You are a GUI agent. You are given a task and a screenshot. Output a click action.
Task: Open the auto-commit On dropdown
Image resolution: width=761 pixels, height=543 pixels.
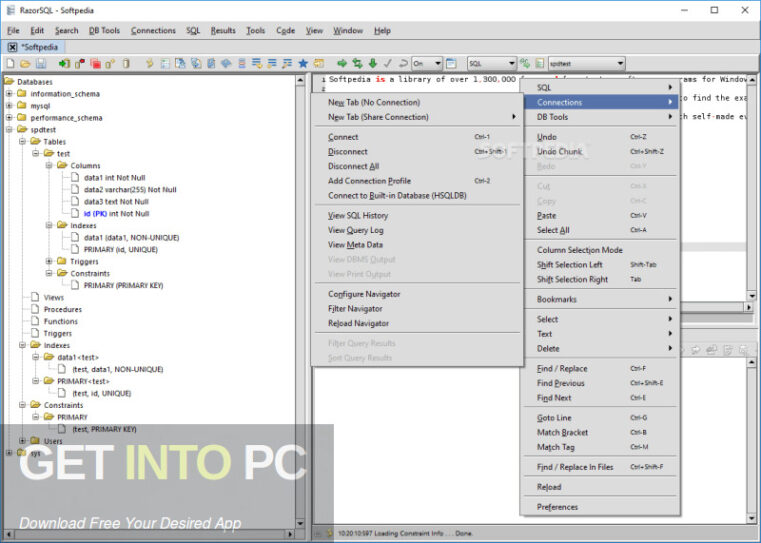point(427,64)
